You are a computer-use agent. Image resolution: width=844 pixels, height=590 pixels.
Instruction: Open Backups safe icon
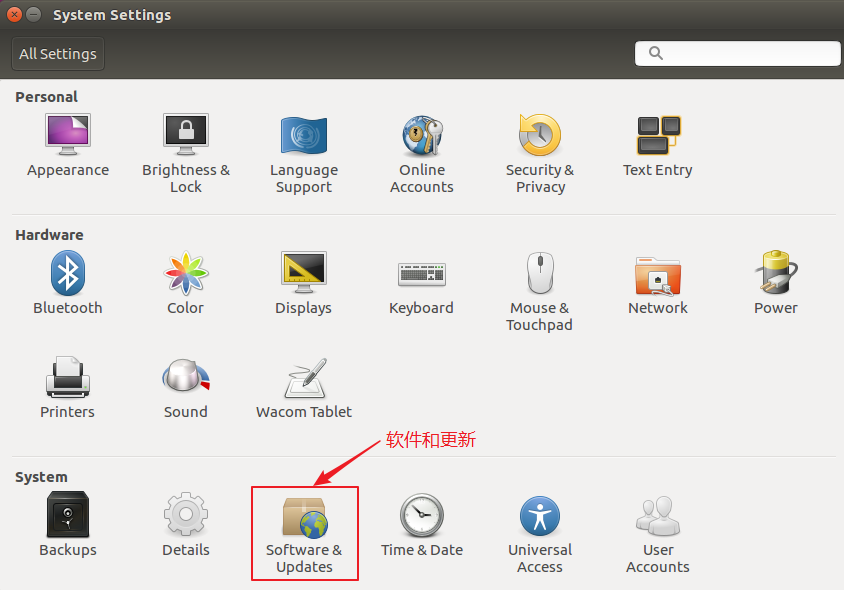pos(68,514)
